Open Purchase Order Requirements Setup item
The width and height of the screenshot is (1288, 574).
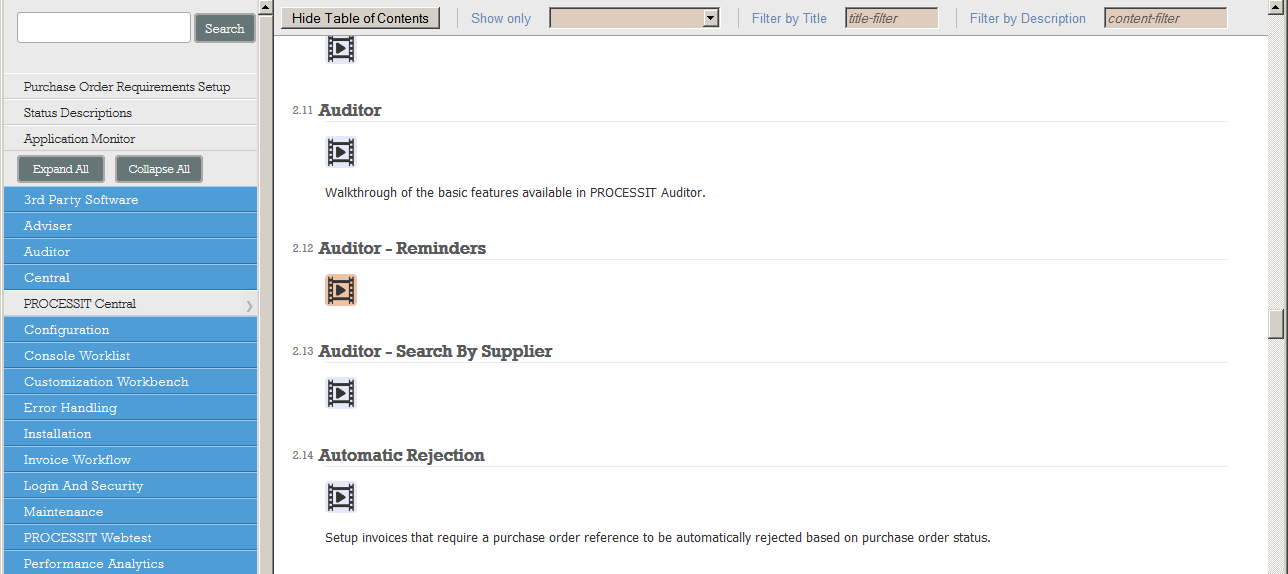click(x=127, y=87)
